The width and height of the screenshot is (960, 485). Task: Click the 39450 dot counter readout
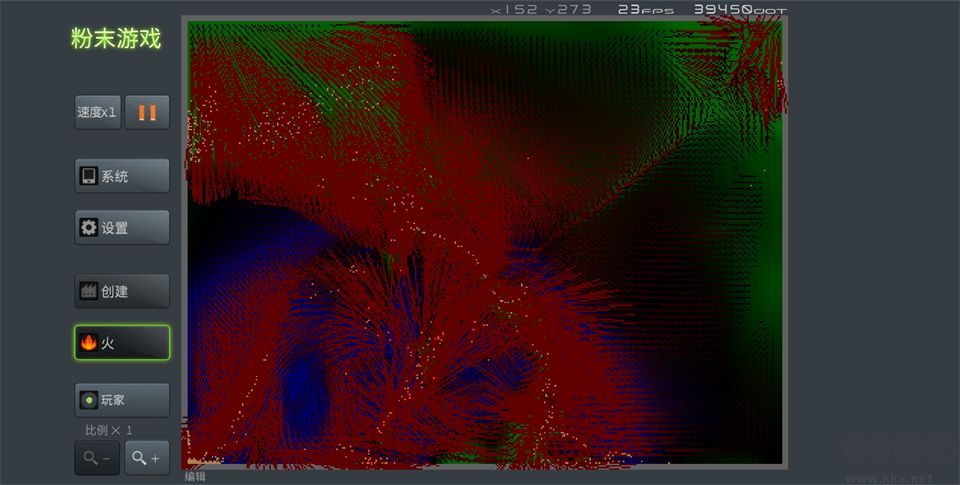pyautogui.click(x=740, y=9)
